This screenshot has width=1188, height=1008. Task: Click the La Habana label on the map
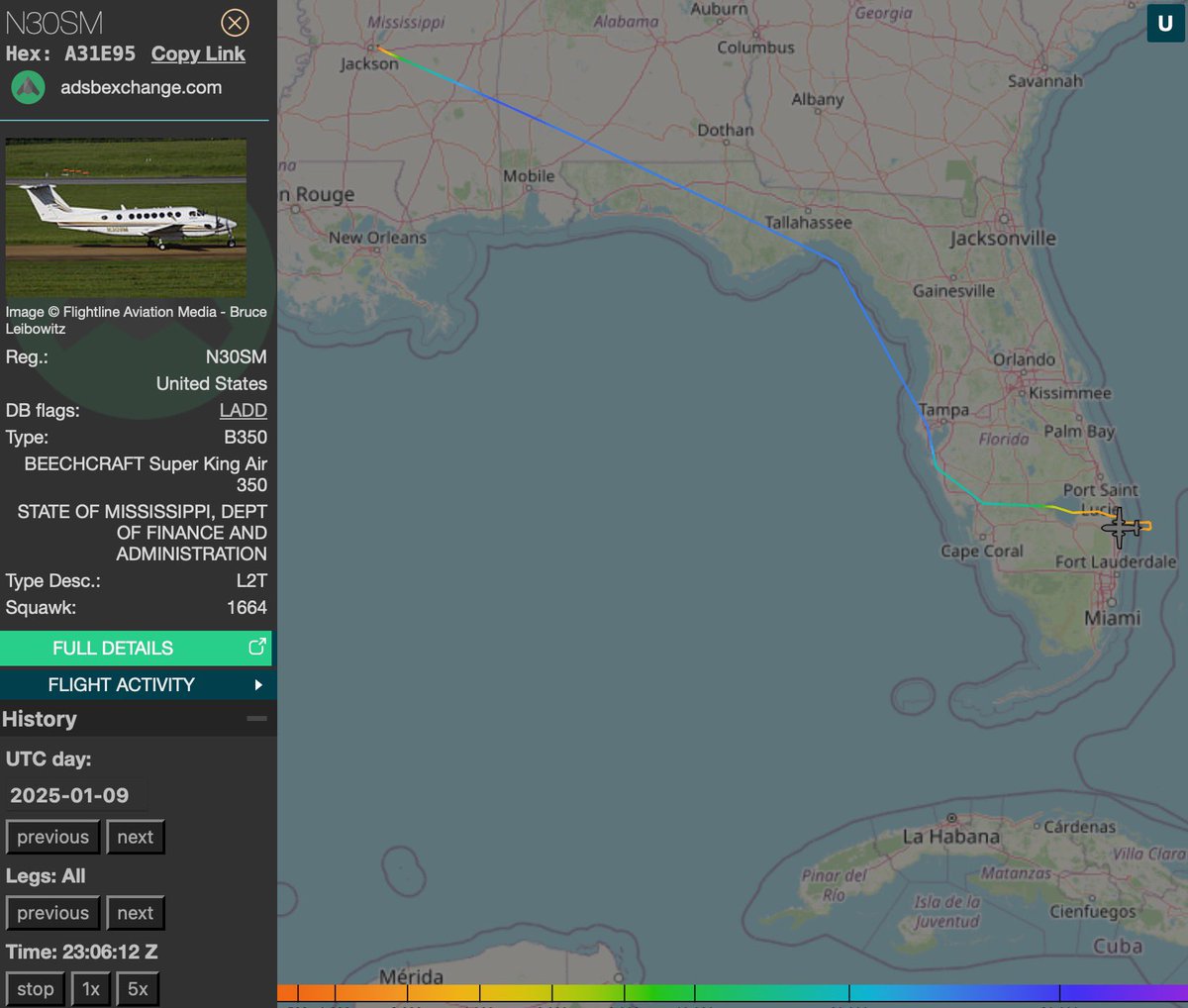click(950, 837)
